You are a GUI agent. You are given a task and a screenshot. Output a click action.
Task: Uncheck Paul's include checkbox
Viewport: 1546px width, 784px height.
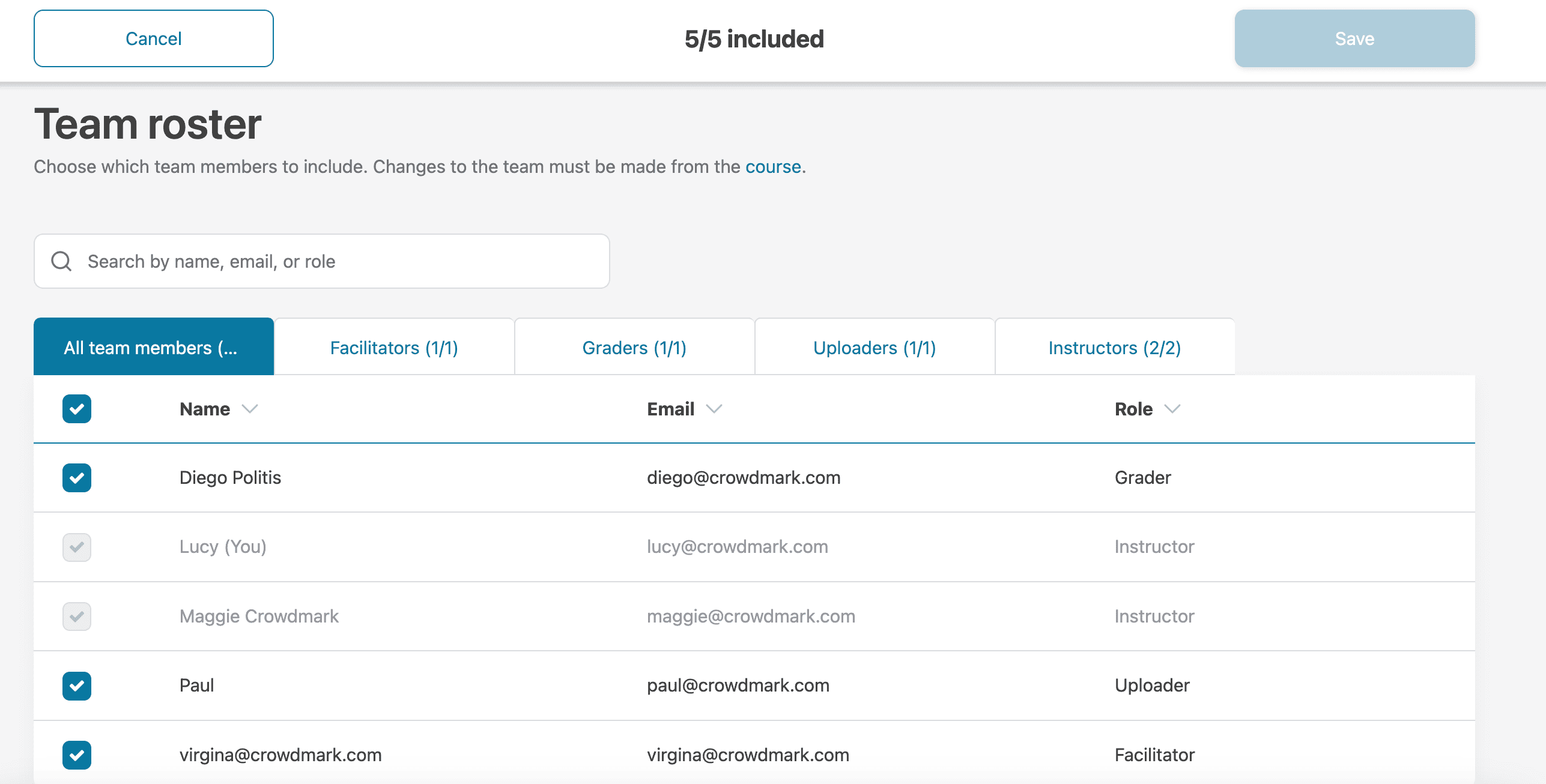click(x=77, y=686)
